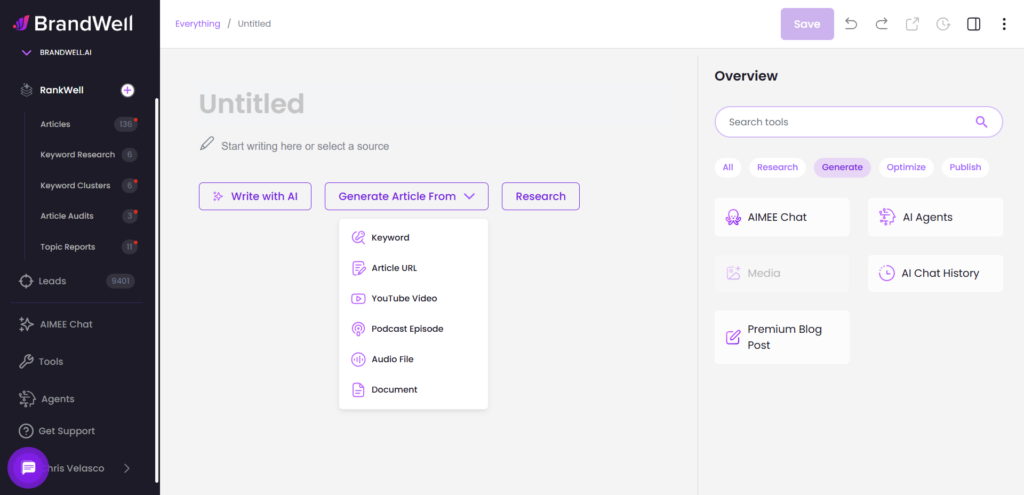1024x495 pixels.
Task: Open the purple live chat bubble
Action: click(x=28, y=468)
